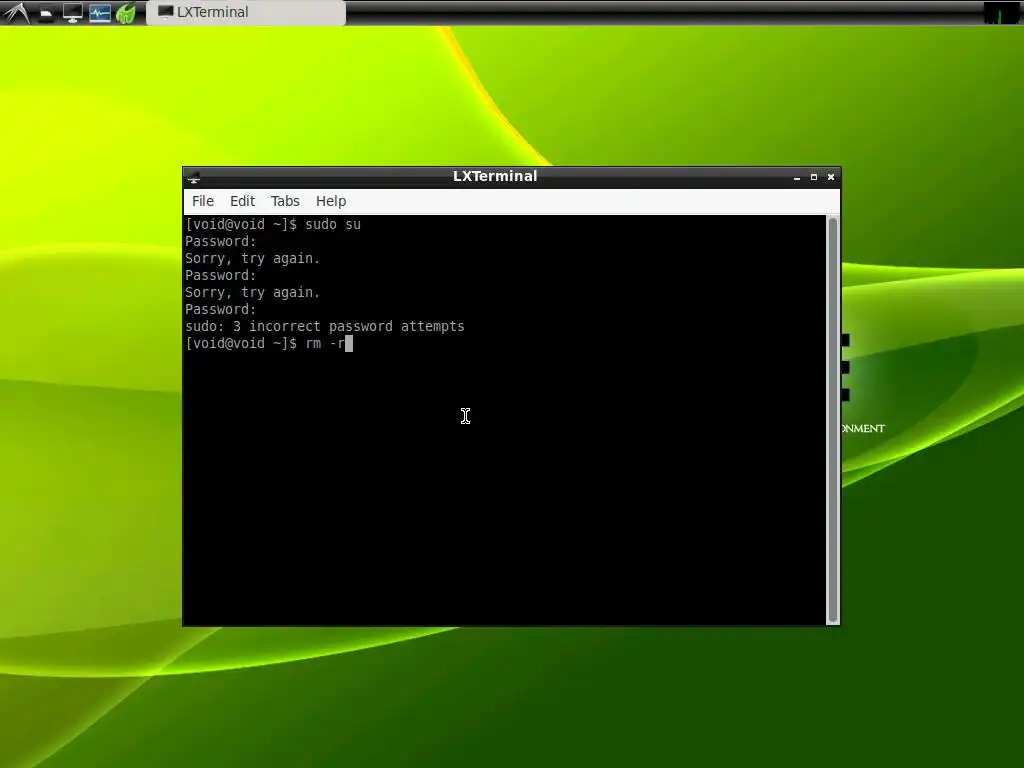Select the LXTerminal taskbar button
Image resolution: width=1024 pixels, height=768 pixels.
click(246, 12)
